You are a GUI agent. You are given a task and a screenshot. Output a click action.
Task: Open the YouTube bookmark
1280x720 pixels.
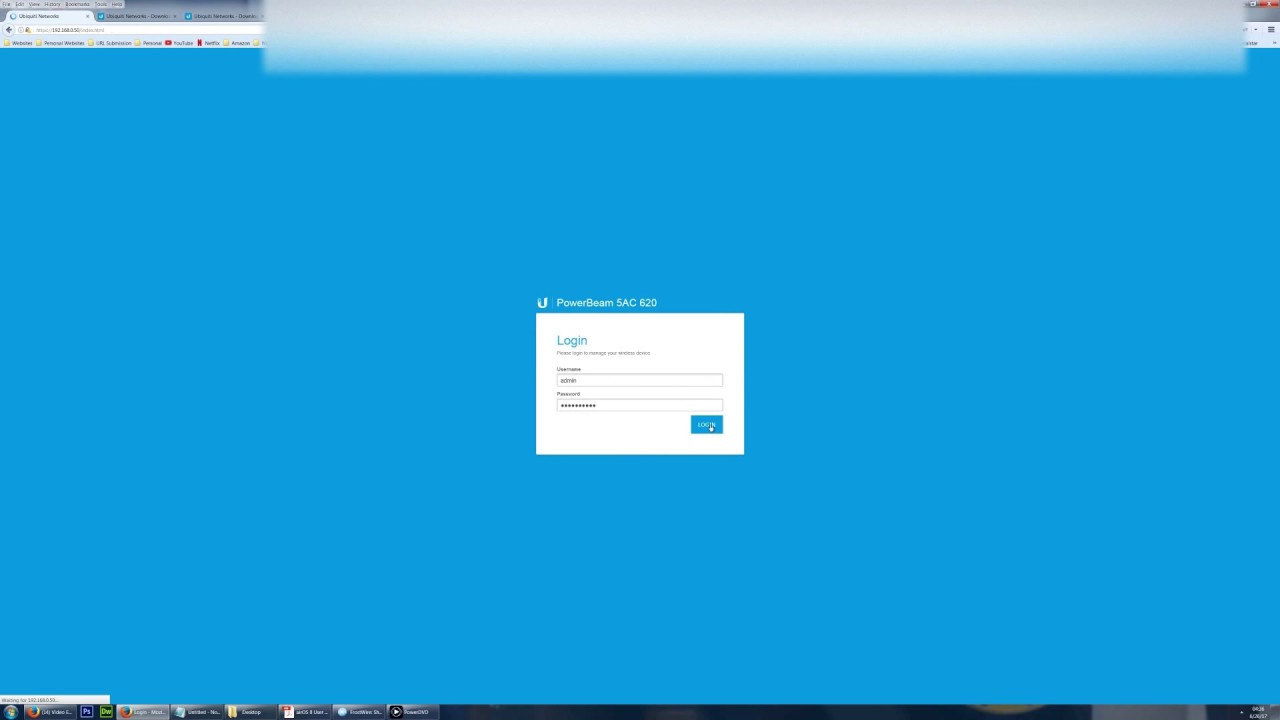(179, 43)
